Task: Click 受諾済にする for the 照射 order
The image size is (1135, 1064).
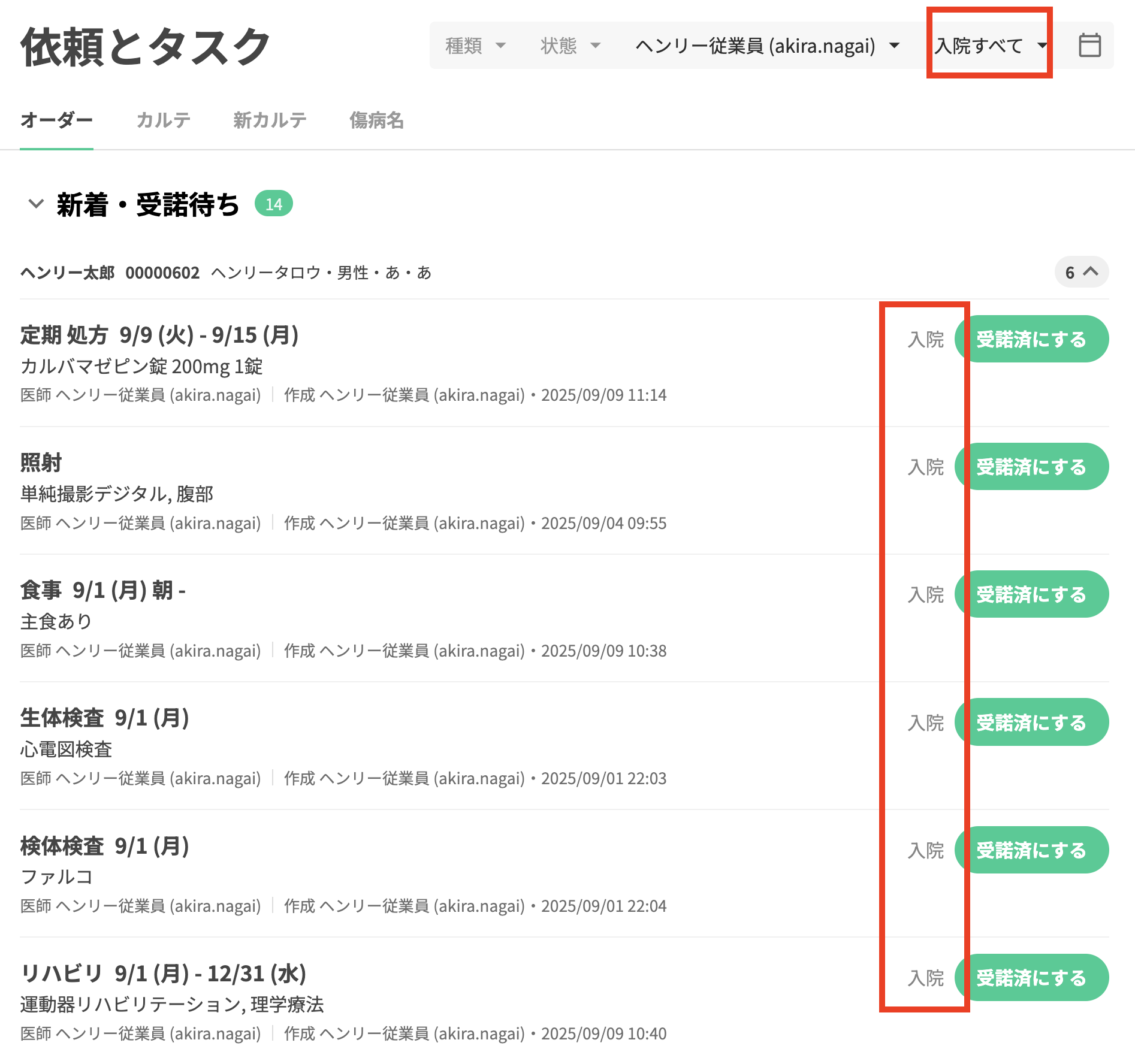Action: 1031,467
